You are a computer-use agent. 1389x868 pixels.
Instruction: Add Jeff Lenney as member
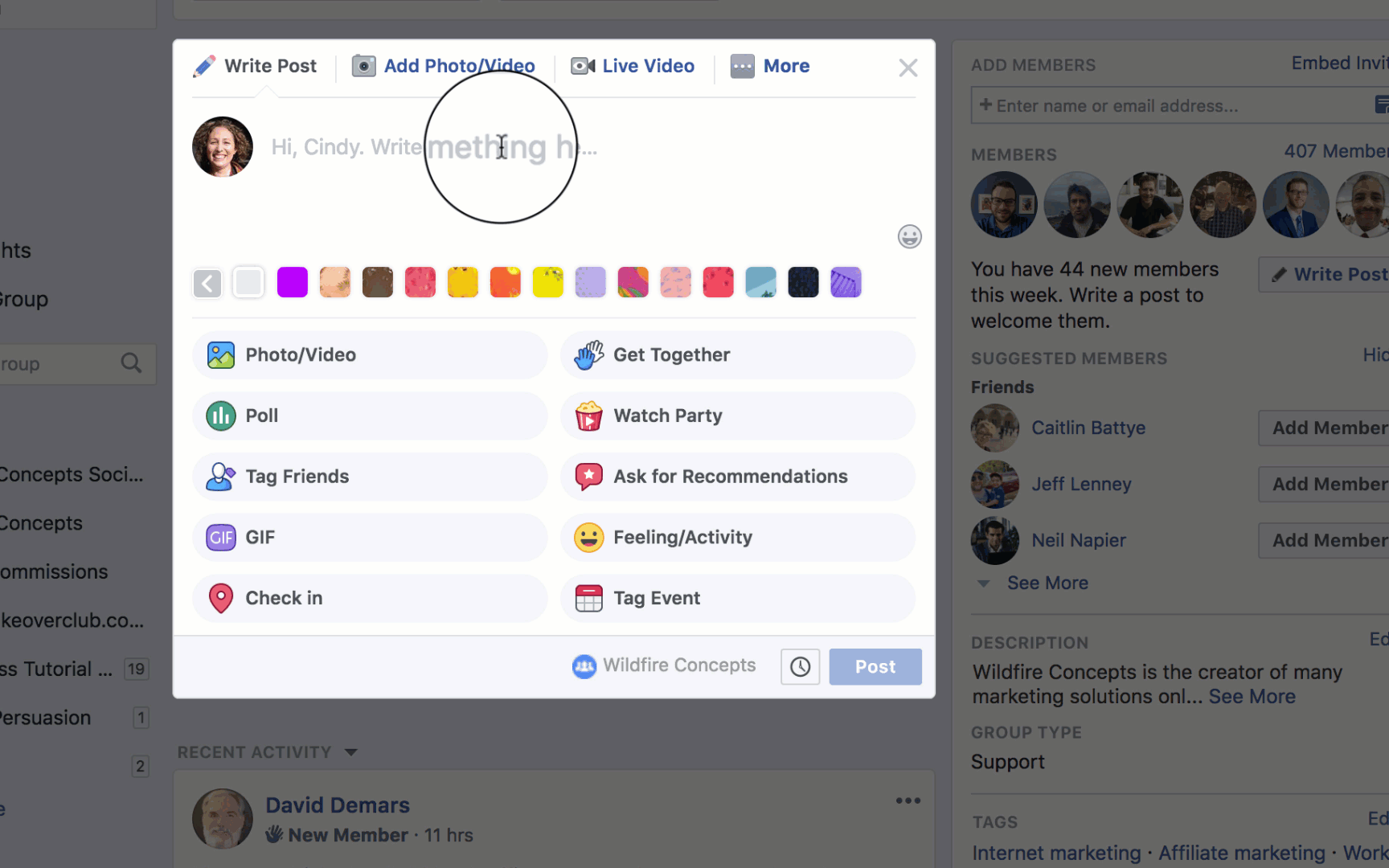pos(1324,484)
